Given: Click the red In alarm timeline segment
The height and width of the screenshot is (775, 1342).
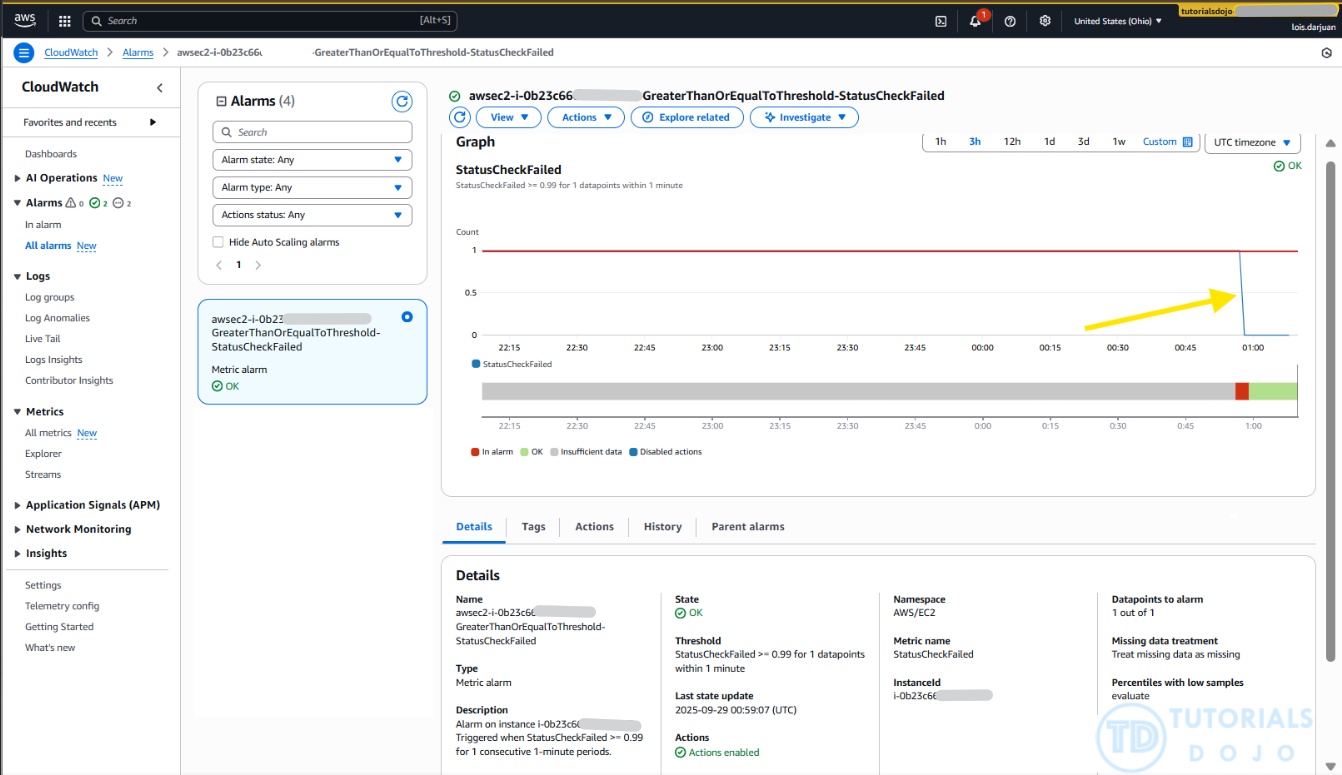Looking at the screenshot, I should coord(1242,391).
